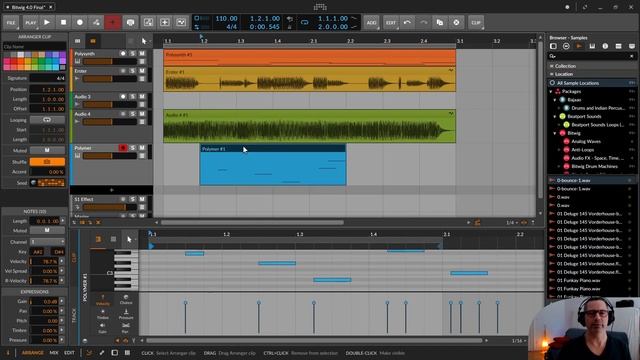Image resolution: width=640 pixels, height=360 pixels.
Task: Arm record on the Polysynth track
Action: coord(123,53)
